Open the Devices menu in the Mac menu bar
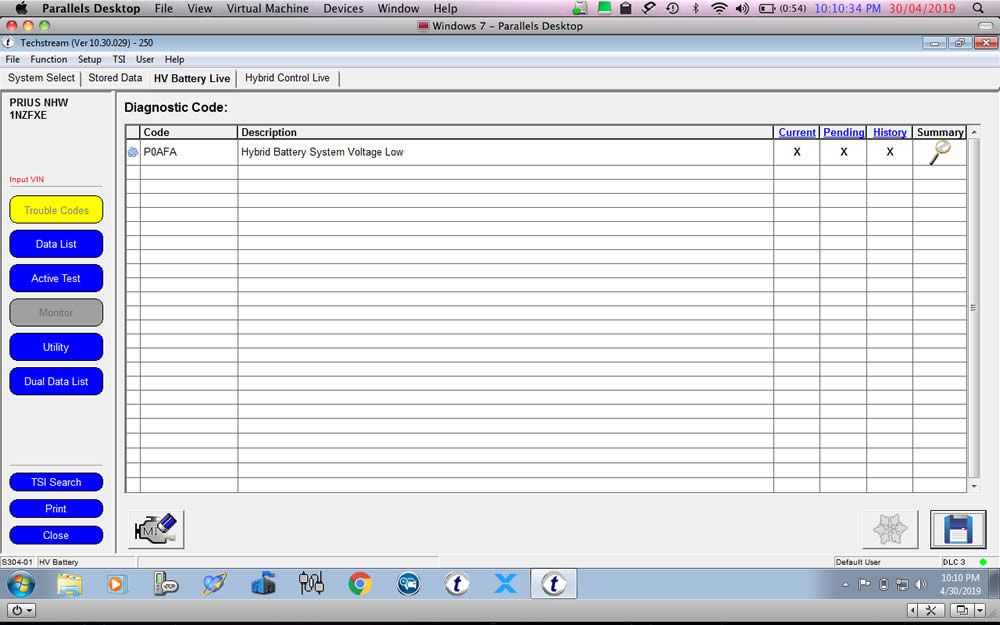The width and height of the screenshot is (1000, 625). tap(343, 8)
